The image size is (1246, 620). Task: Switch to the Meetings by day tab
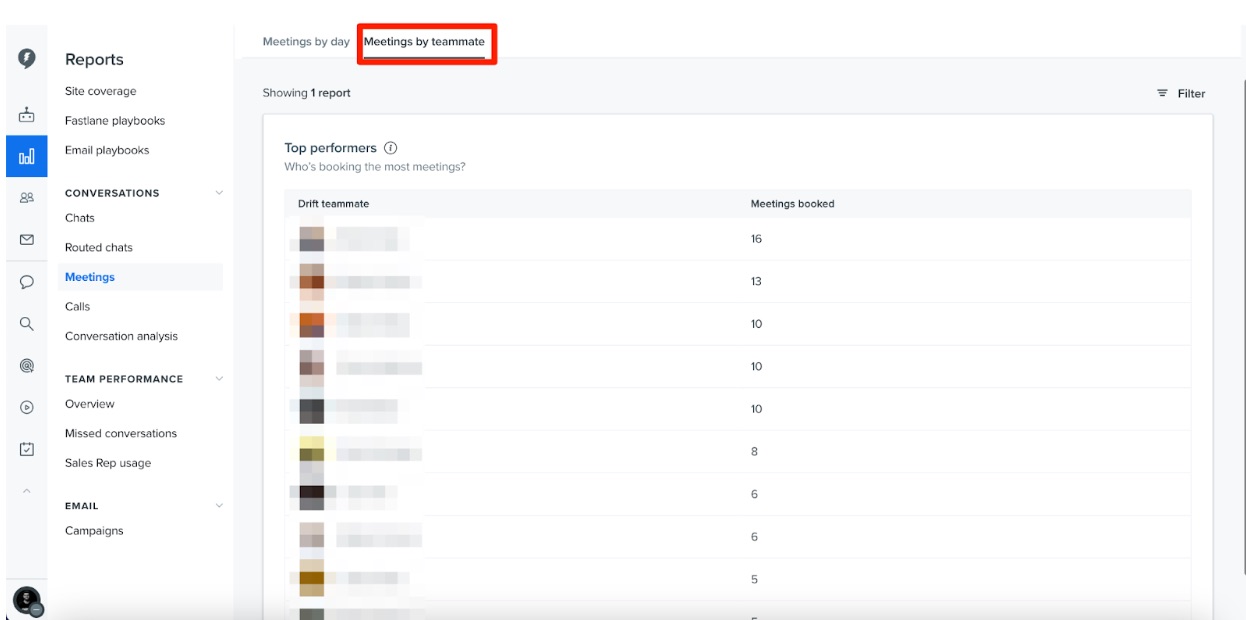tap(306, 42)
